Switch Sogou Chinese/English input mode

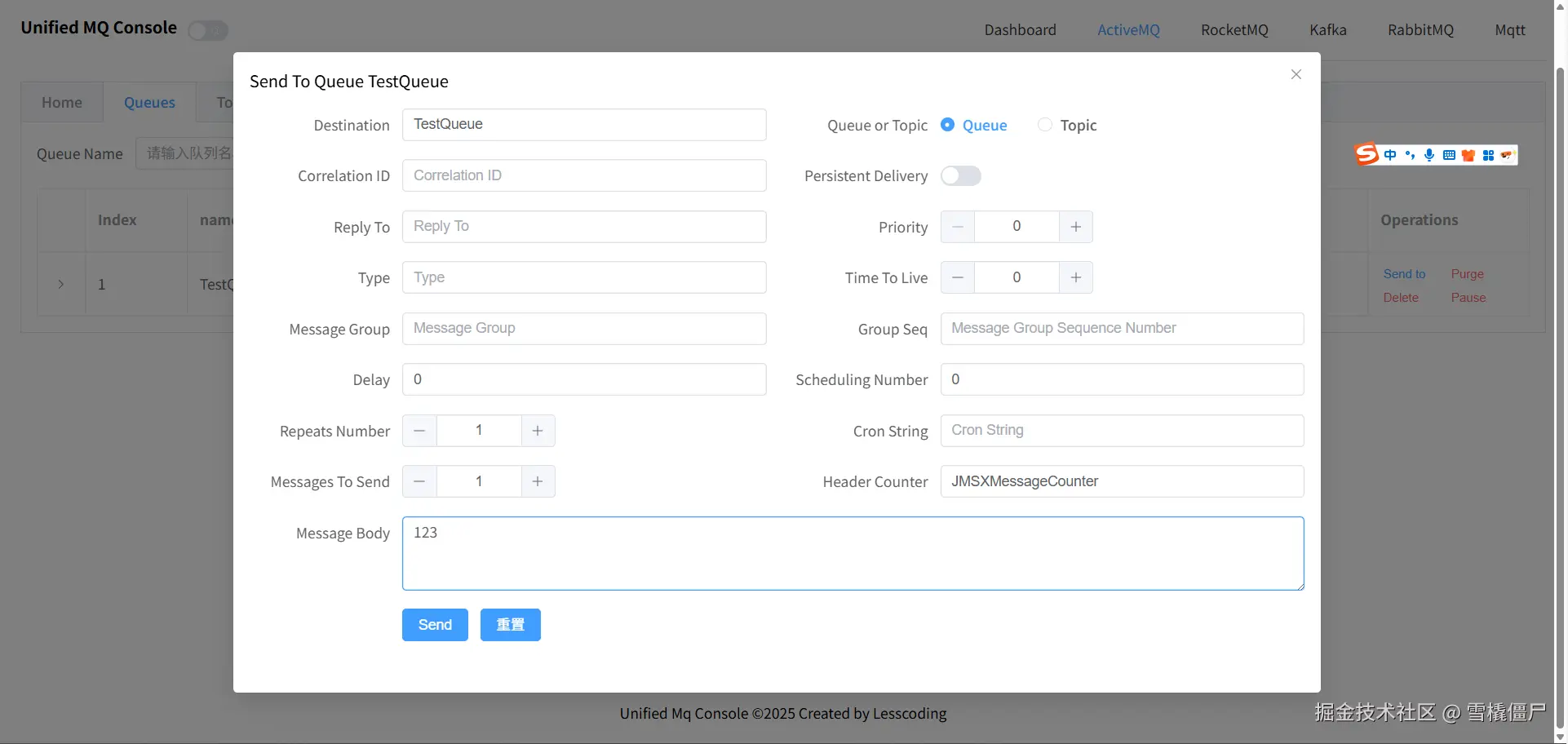tap(1390, 155)
